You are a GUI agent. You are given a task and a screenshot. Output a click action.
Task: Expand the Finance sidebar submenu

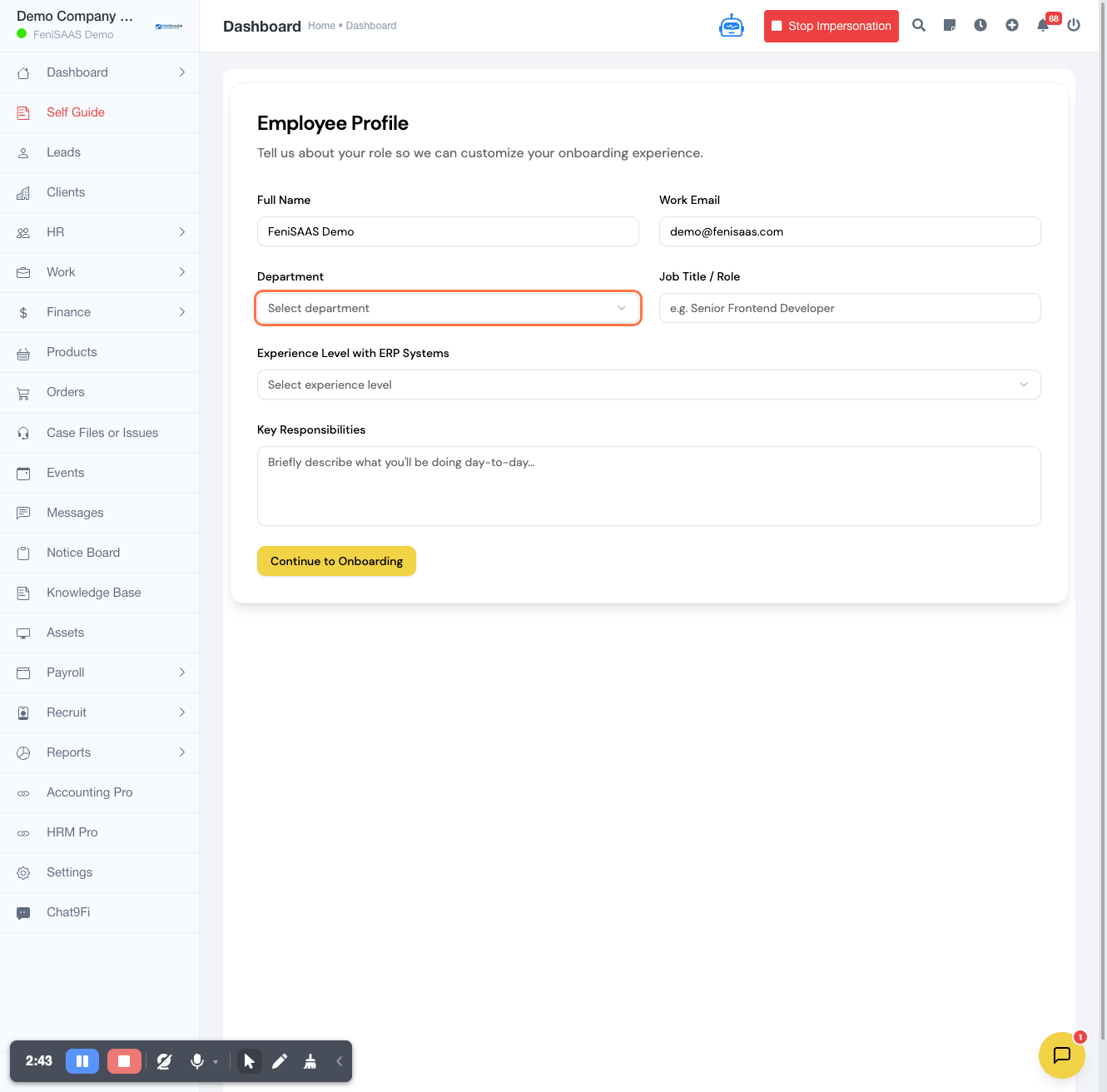[x=100, y=312]
